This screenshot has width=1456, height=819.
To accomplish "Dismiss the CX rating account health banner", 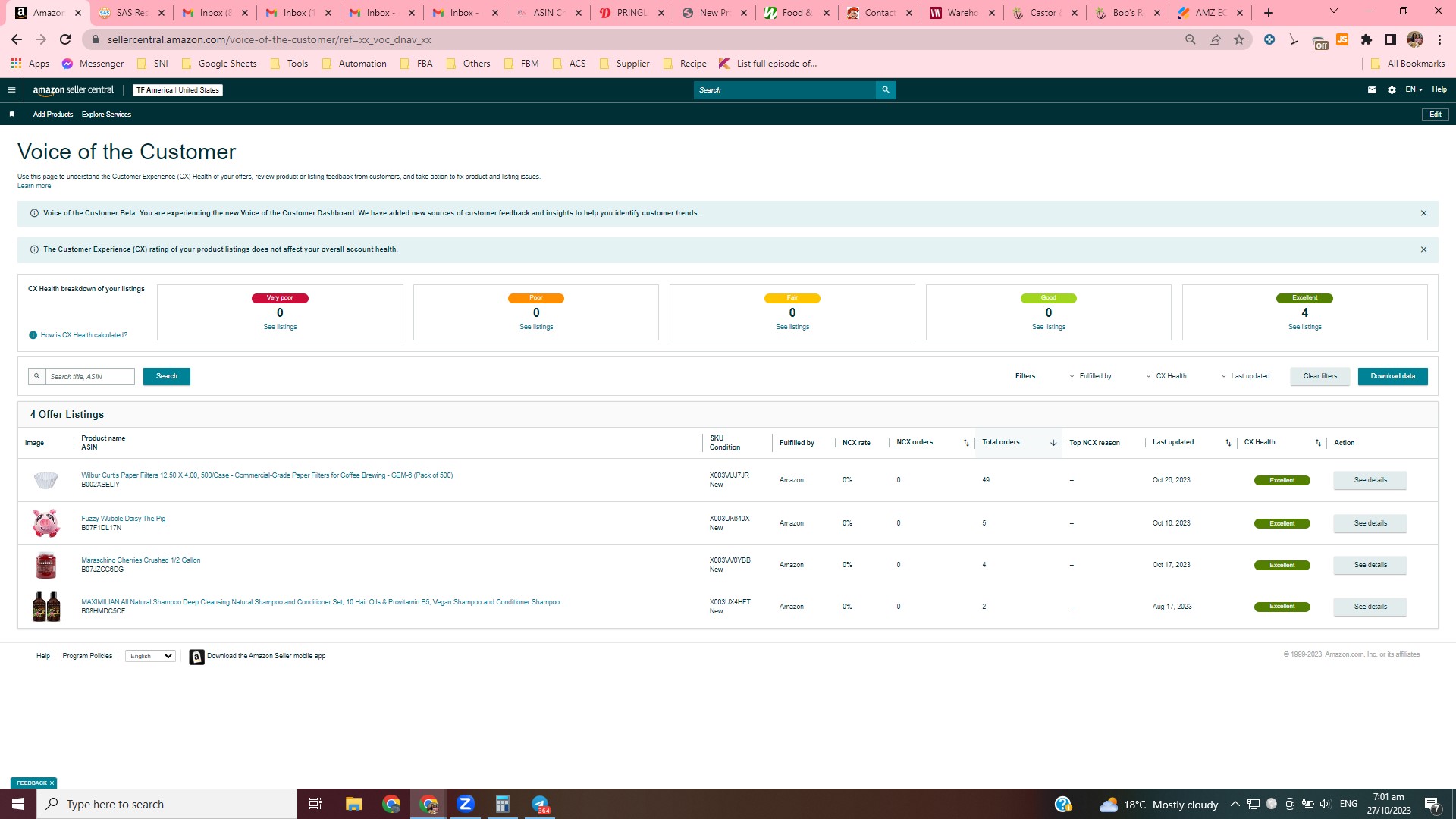I will tap(1423, 249).
